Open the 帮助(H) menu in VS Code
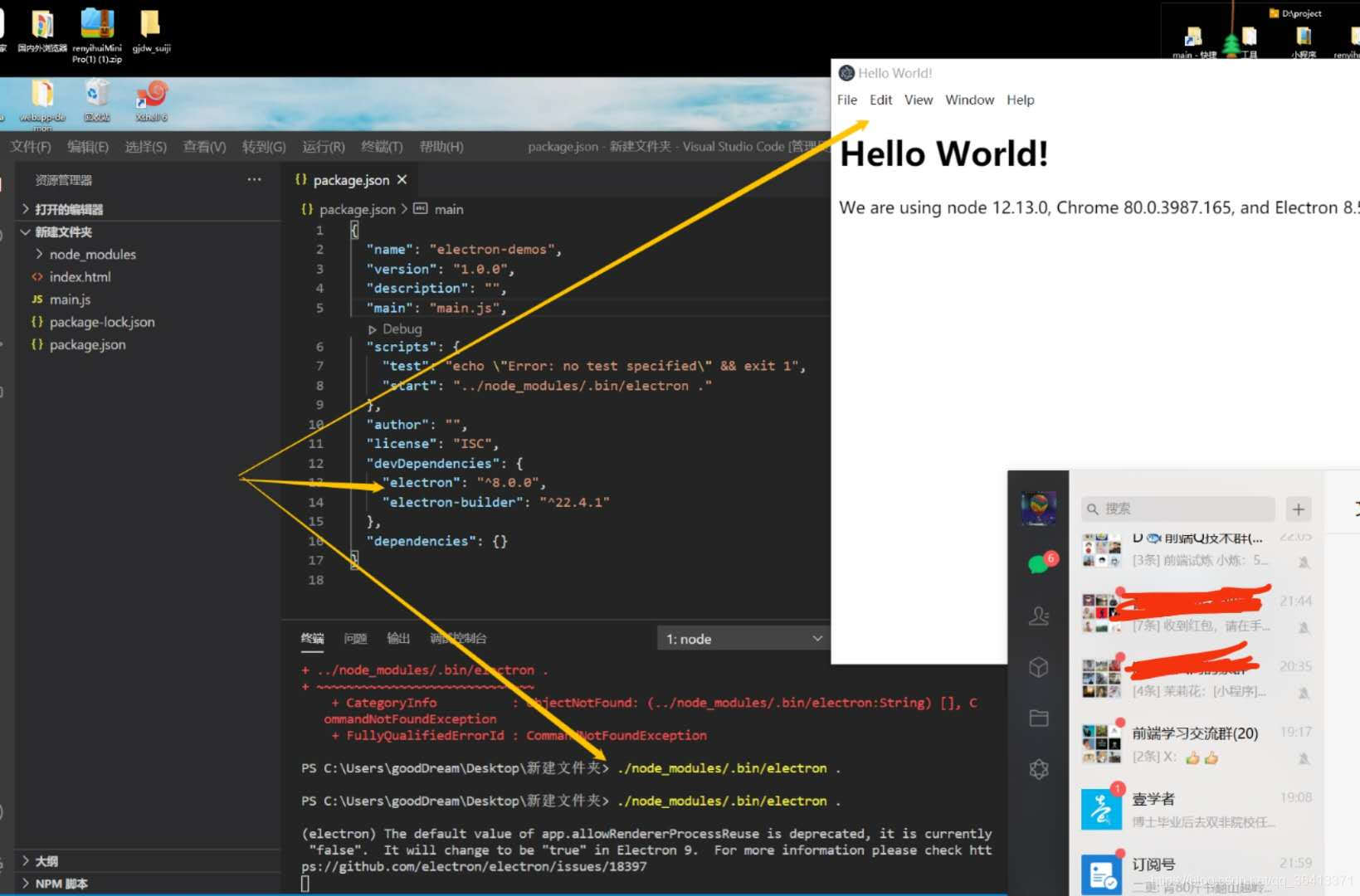Viewport: 1360px width, 896px height. 441,147
